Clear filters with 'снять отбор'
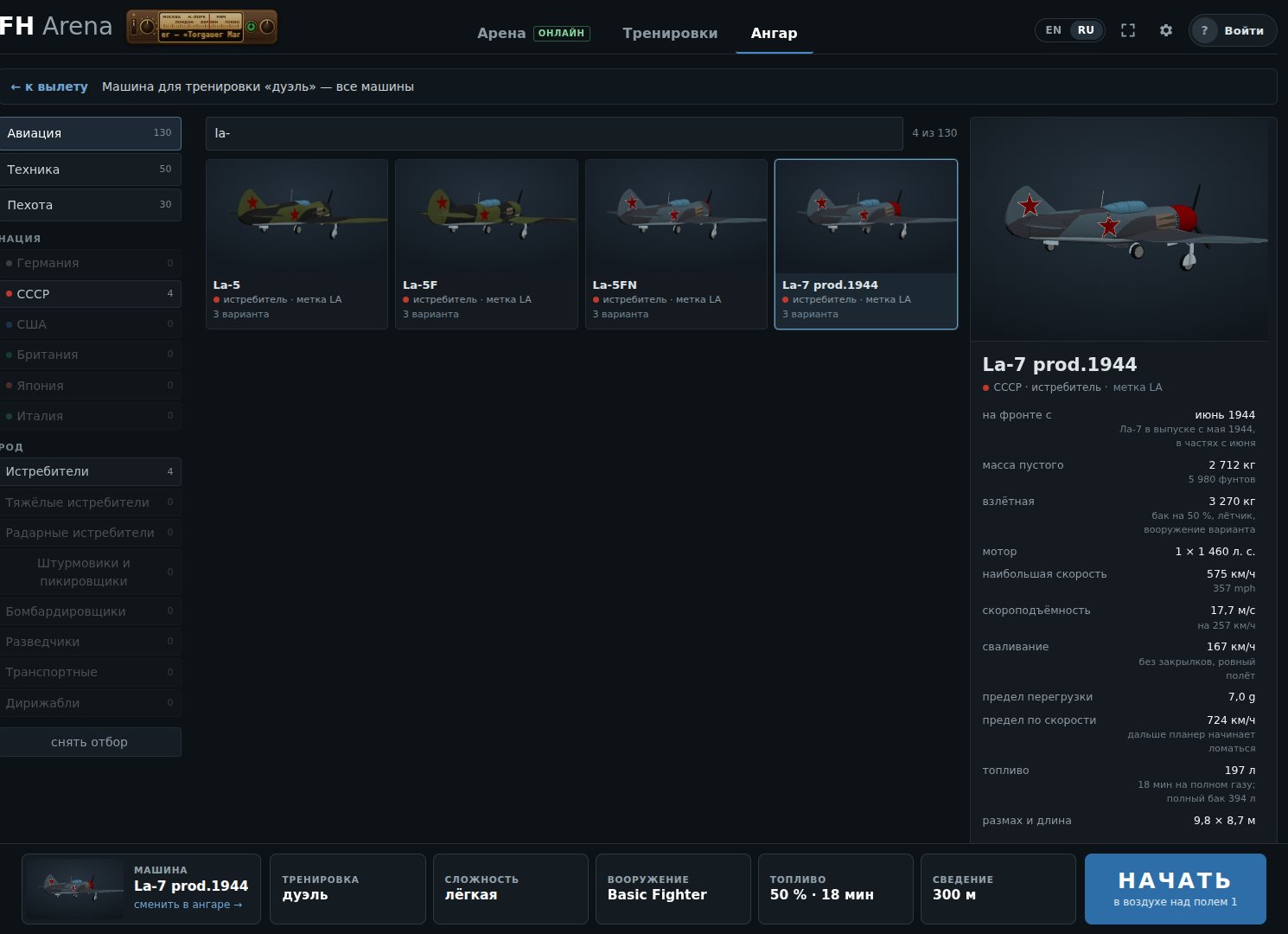The height and width of the screenshot is (934, 1288). [x=90, y=742]
